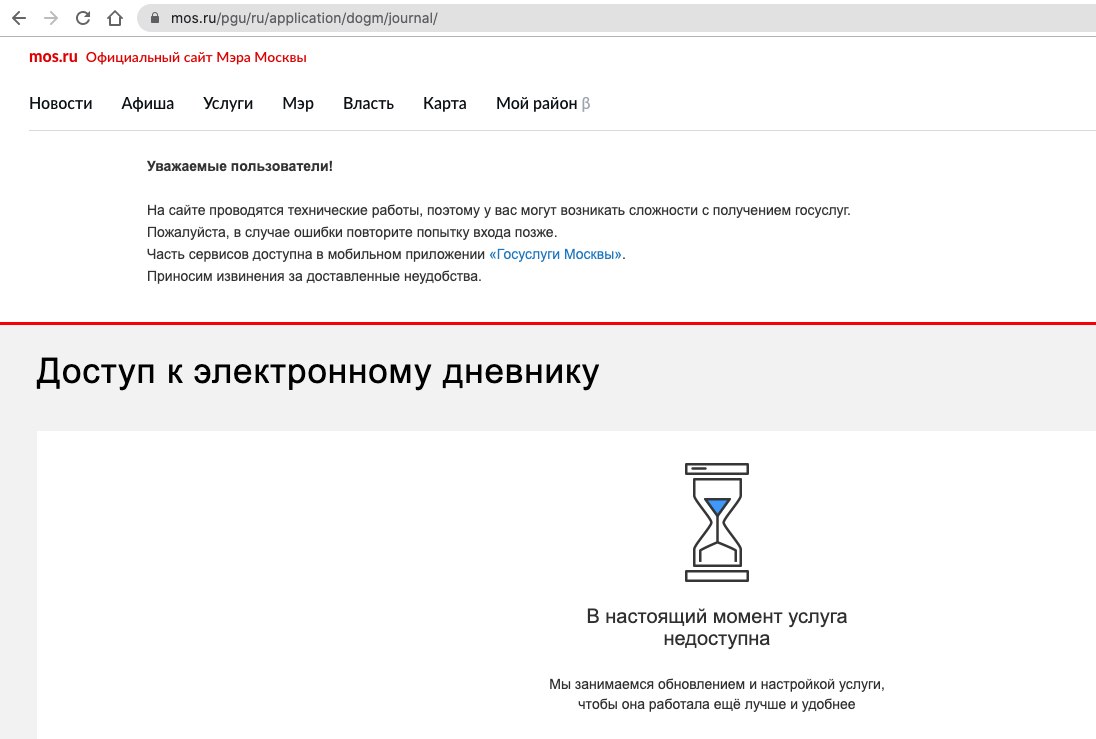Go back using the browser back arrow
1096x739 pixels.
tap(19, 18)
